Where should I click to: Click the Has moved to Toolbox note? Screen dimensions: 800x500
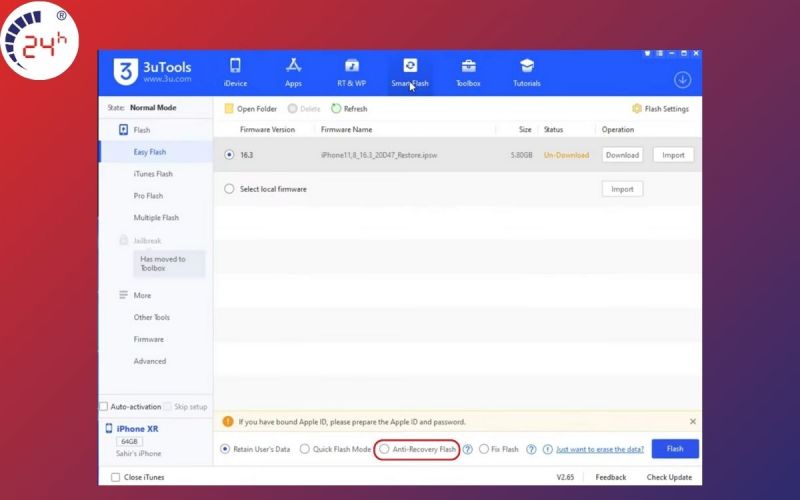click(x=169, y=263)
